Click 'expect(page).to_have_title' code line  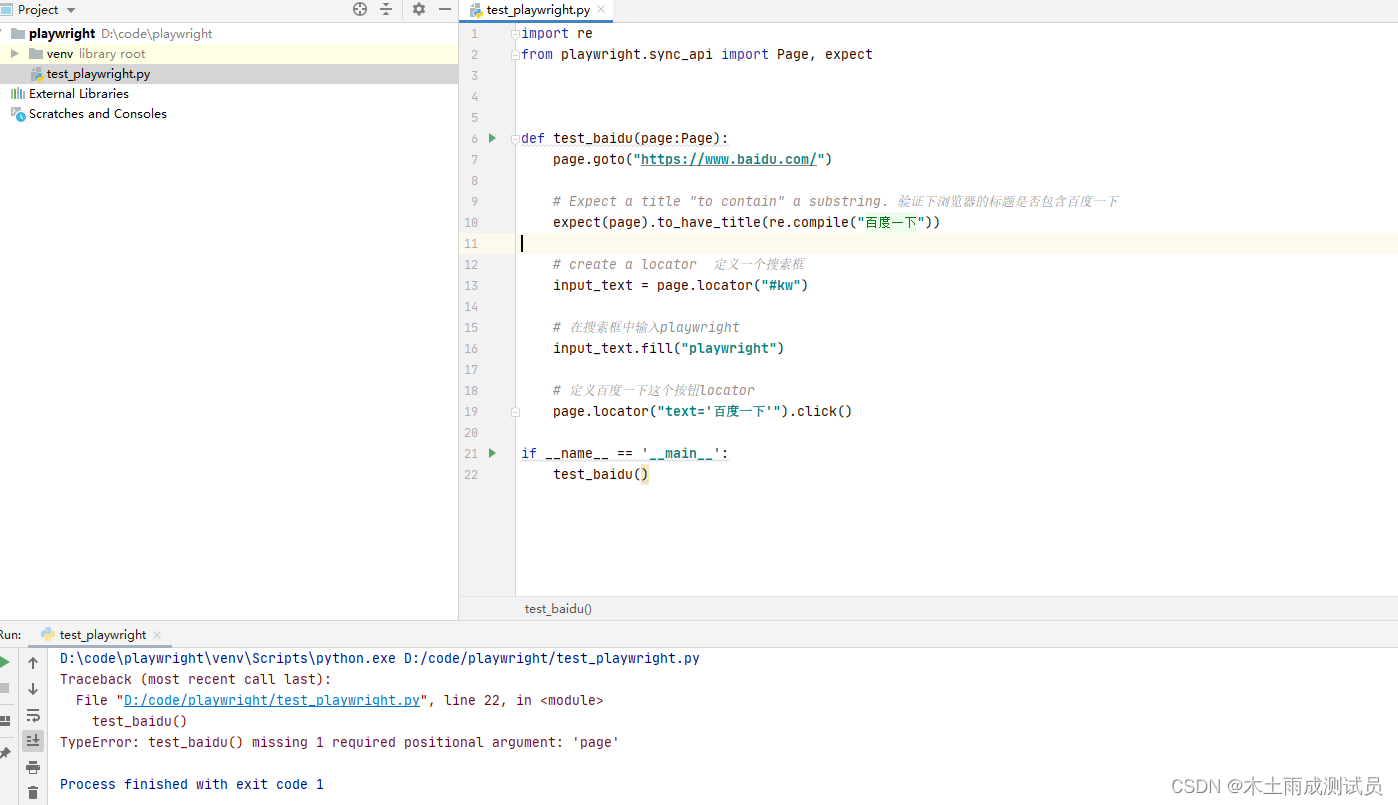tap(747, 222)
